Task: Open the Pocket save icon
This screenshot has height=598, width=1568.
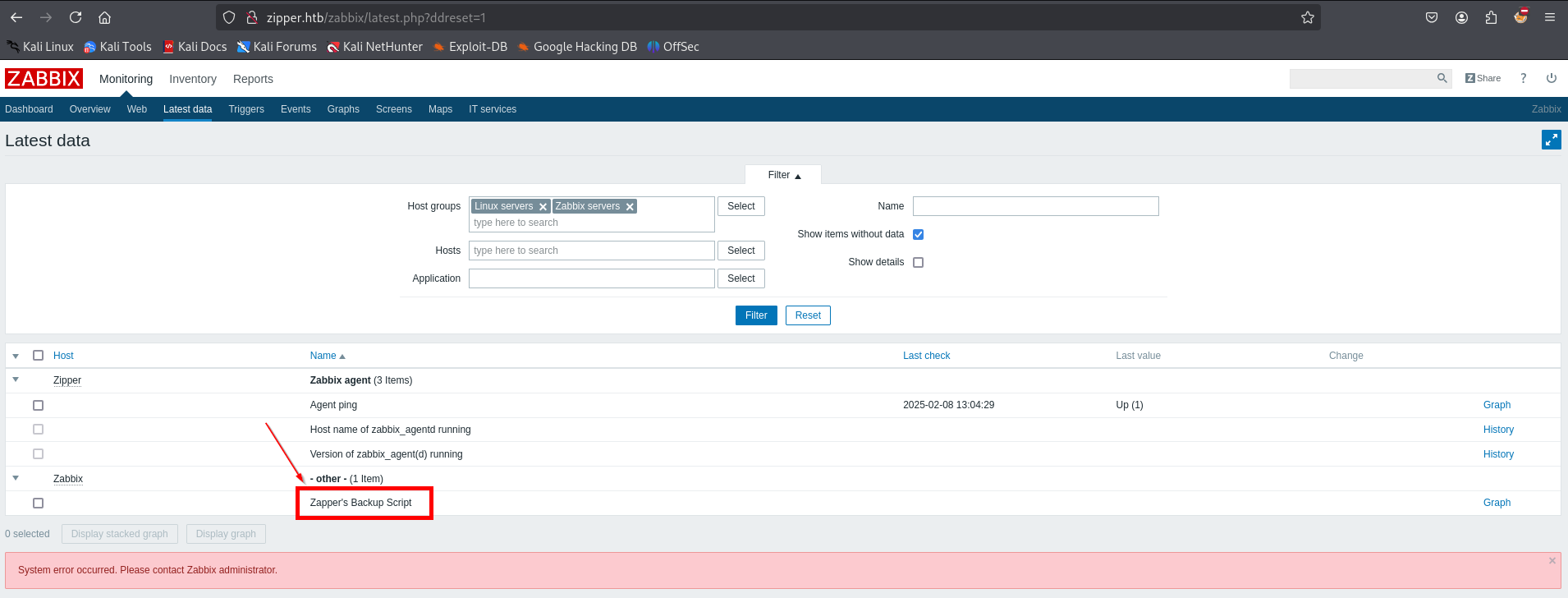Action: [x=1432, y=17]
